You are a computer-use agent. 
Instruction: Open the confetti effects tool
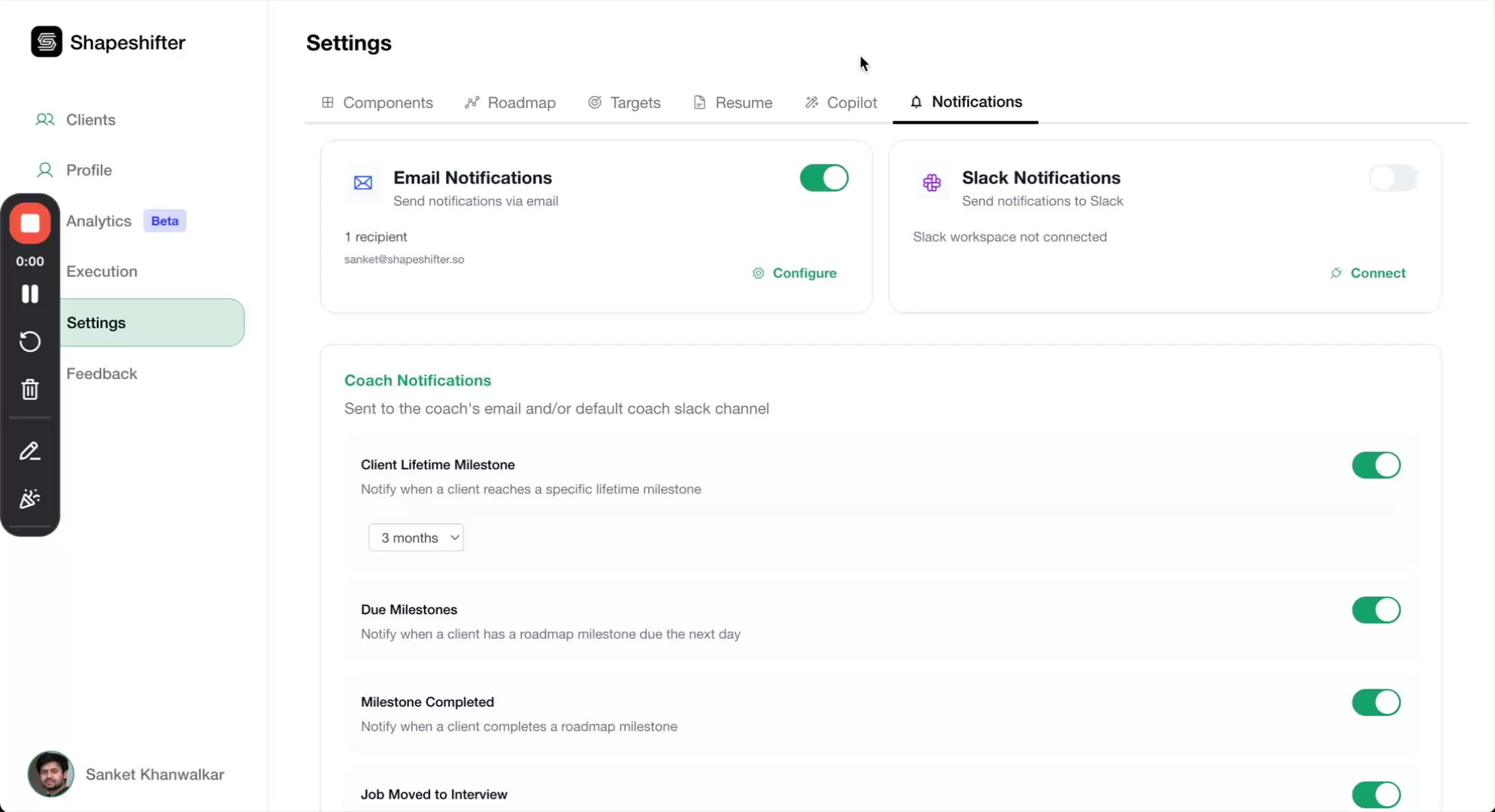pos(30,498)
